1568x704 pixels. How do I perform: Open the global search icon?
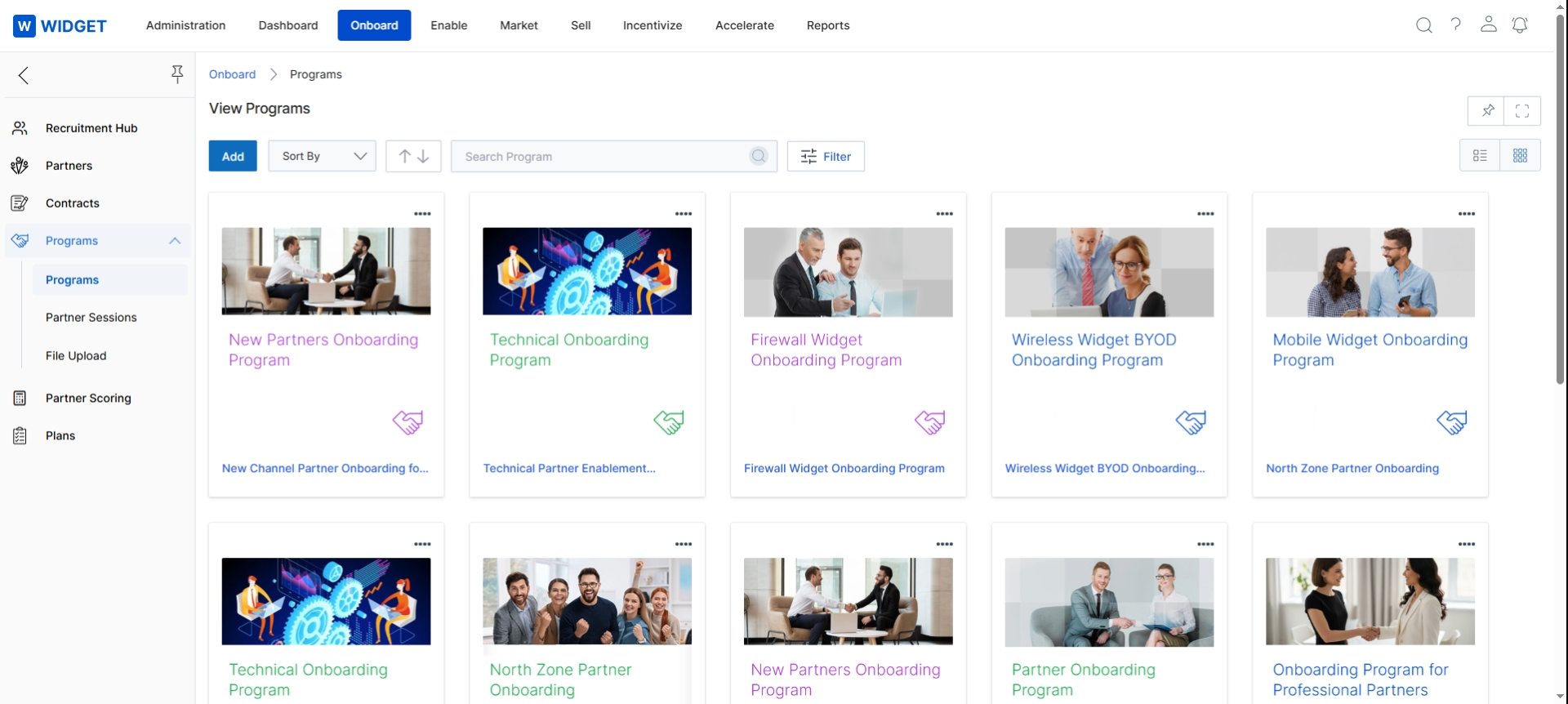[1424, 25]
